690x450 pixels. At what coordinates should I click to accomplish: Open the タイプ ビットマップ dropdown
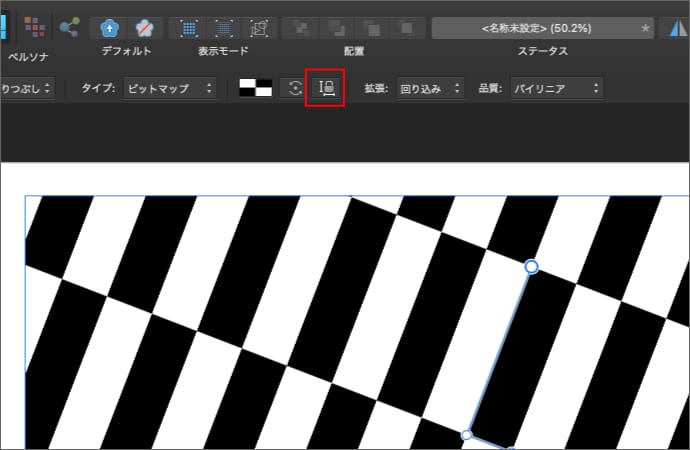170,88
